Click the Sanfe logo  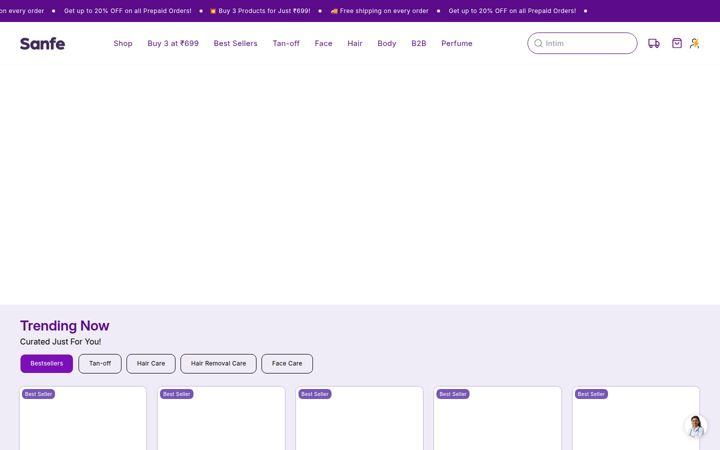(x=42, y=44)
